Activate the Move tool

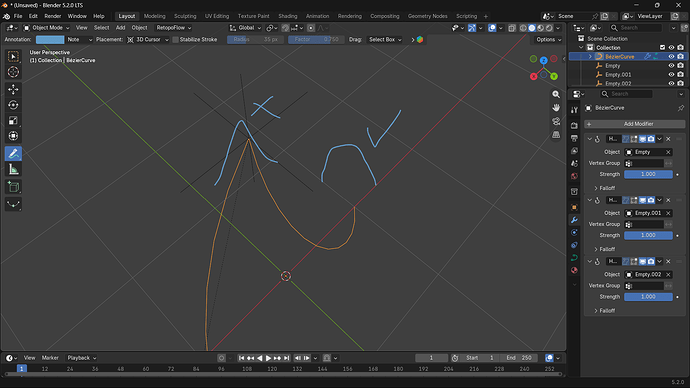(x=13, y=89)
